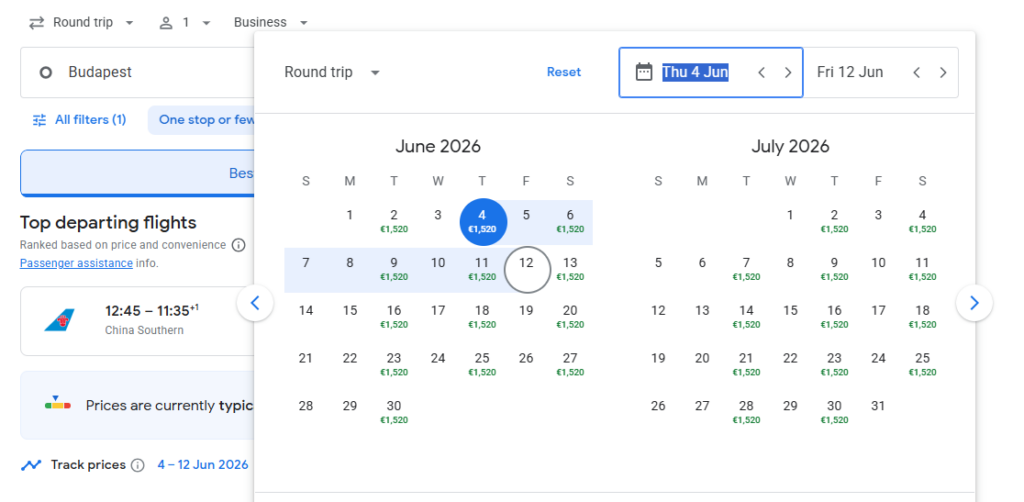Image resolution: width=1024 pixels, height=502 pixels.
Task: Select July 2 in the calendar
Action: coord(834,221)
